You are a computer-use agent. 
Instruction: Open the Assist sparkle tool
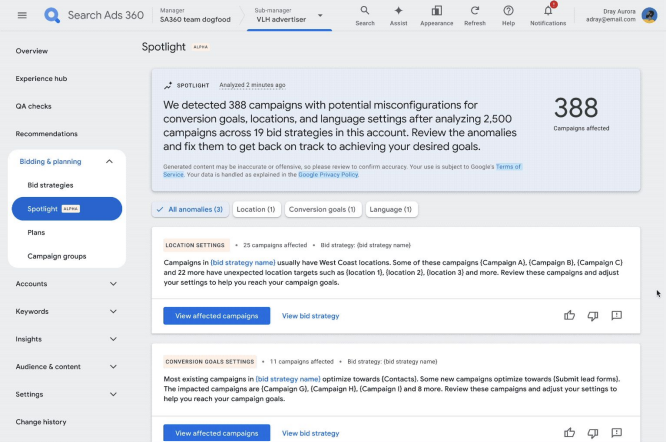(399, 11)
